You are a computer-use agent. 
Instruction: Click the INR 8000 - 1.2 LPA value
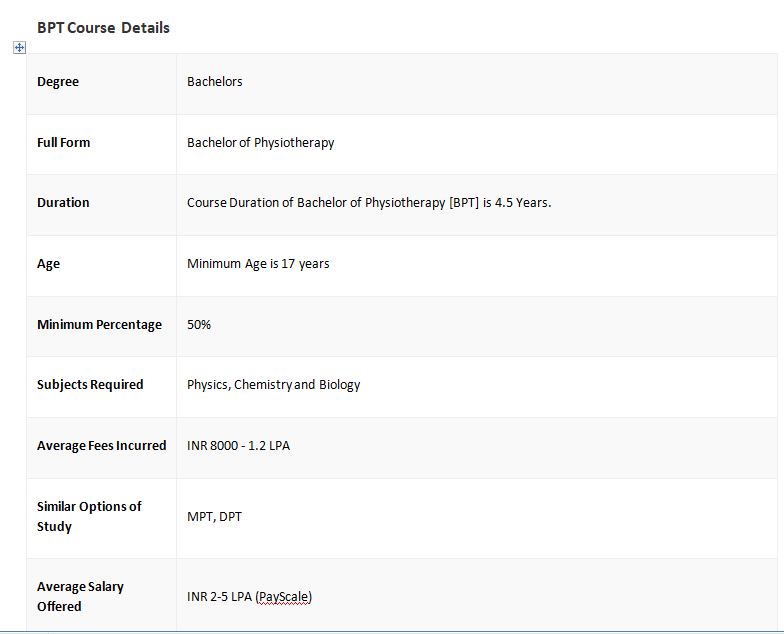pyautogui.click(x=238, y=446)
